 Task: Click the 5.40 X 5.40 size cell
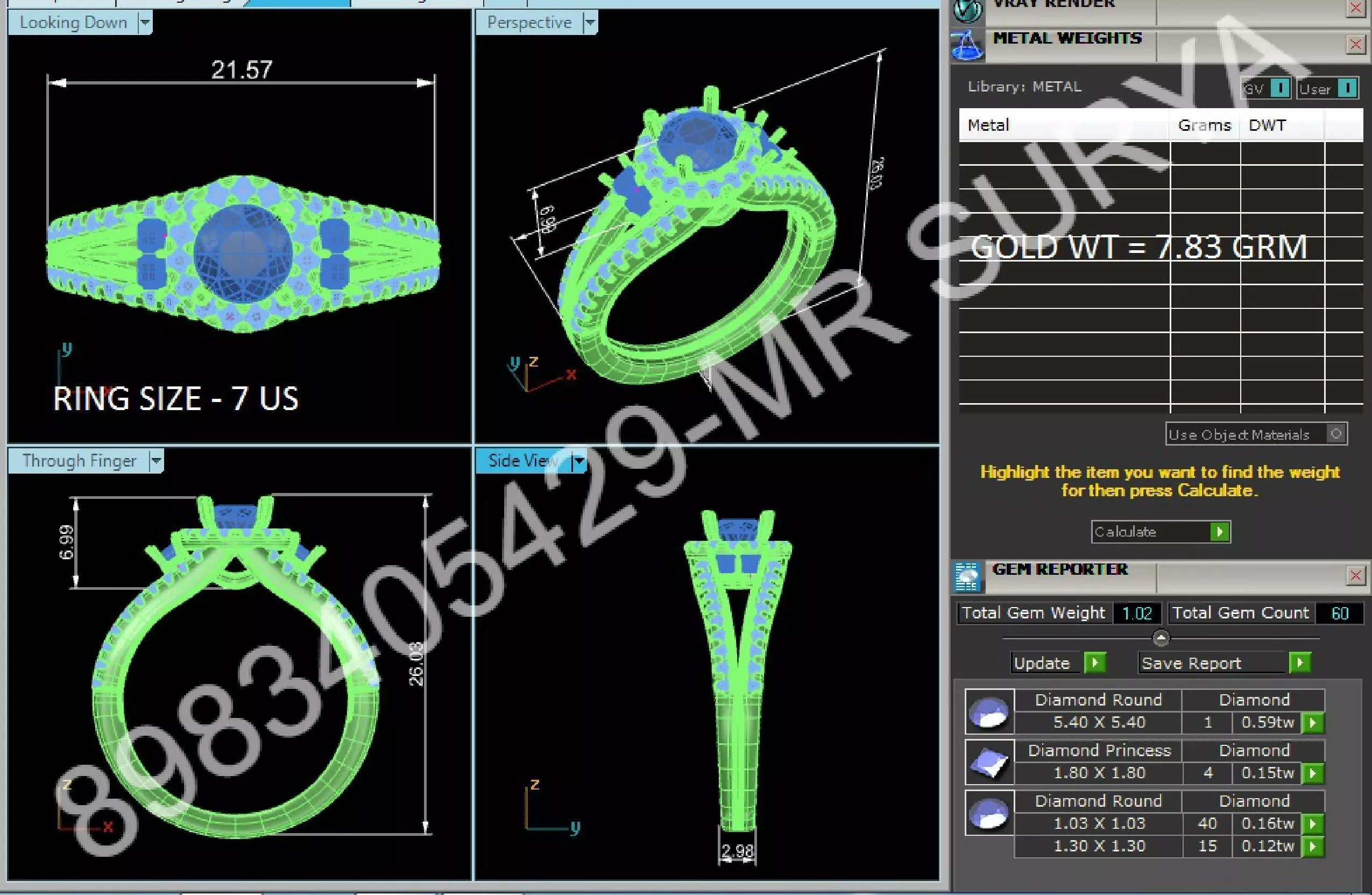click(x=1098, y=723)
